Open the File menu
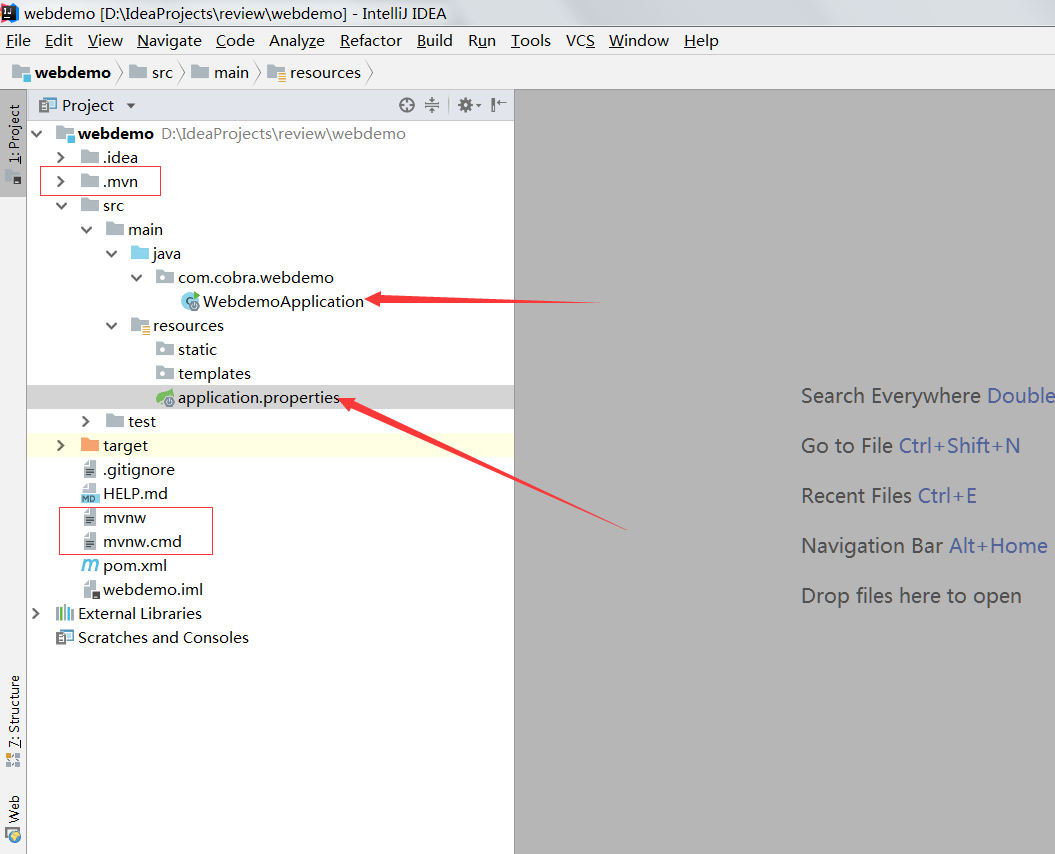The height and width of the screenshot is (854, 1055). (x=18, y=41)
